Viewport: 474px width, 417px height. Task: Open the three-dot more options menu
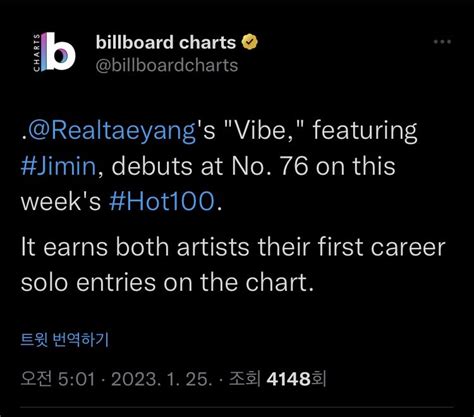click(442, 42)
